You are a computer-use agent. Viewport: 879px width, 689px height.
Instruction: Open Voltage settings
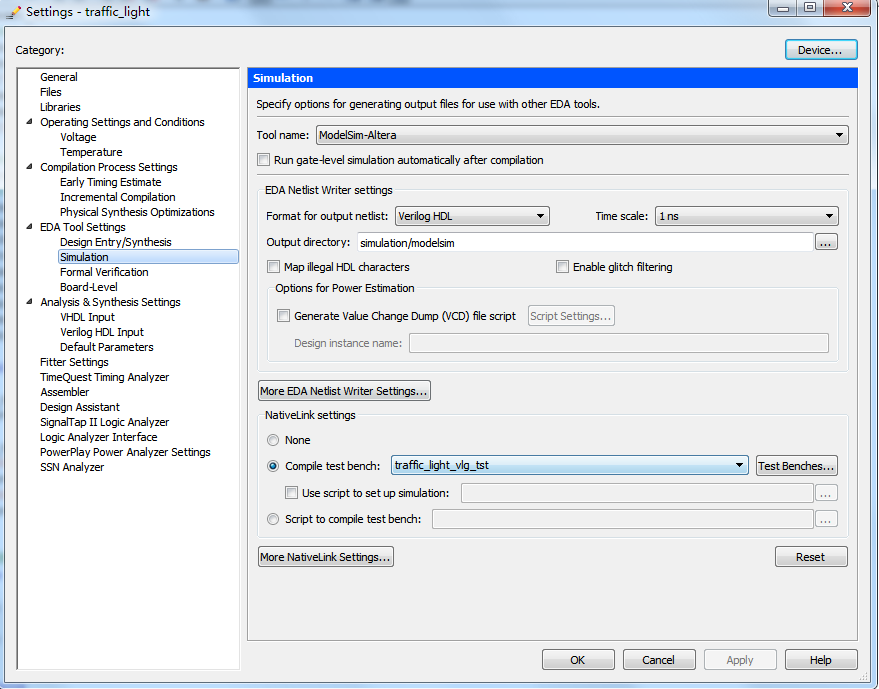[x=78, y=137]
